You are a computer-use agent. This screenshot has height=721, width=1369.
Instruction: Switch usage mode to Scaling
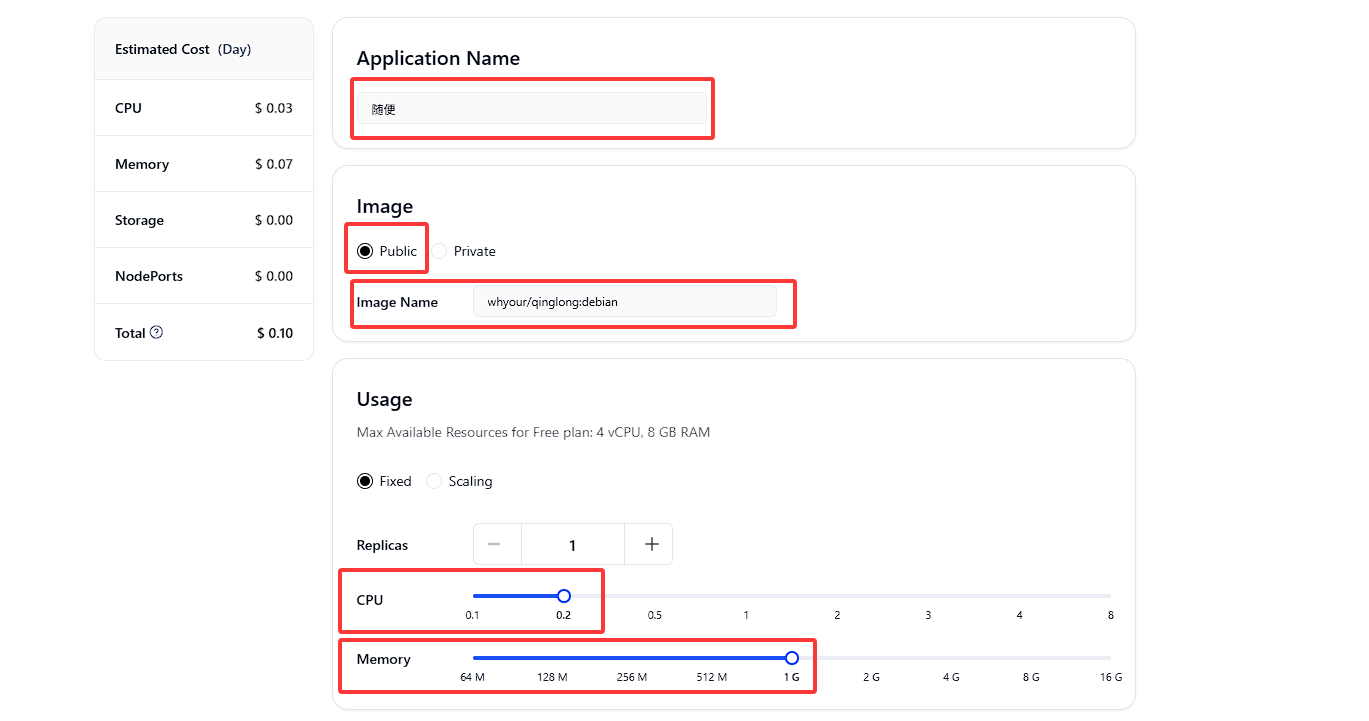point(434,481)
